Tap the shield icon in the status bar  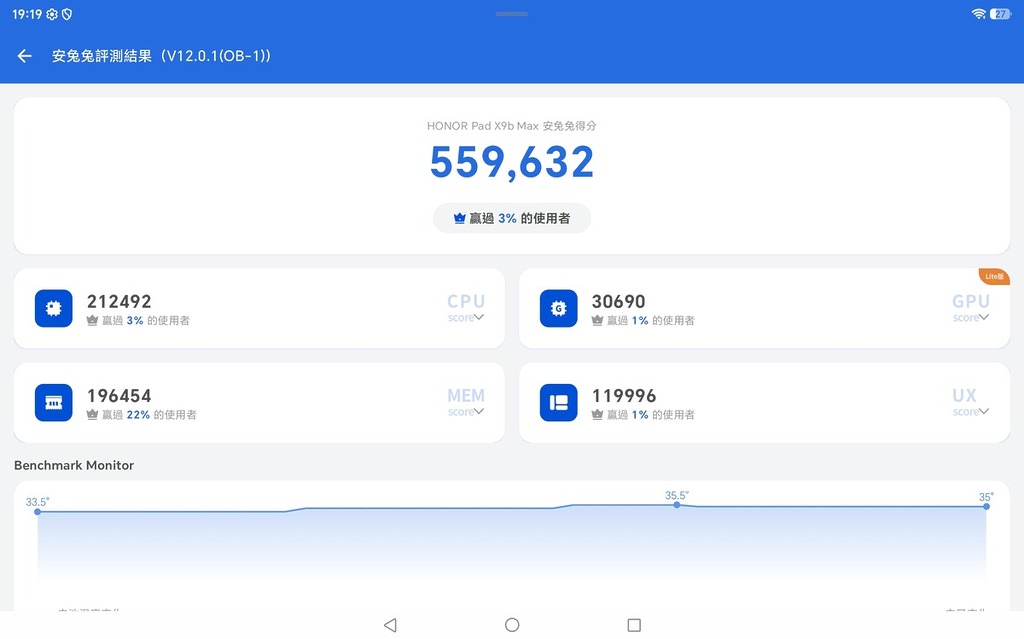pyautogui.click(x=67, y=14)
